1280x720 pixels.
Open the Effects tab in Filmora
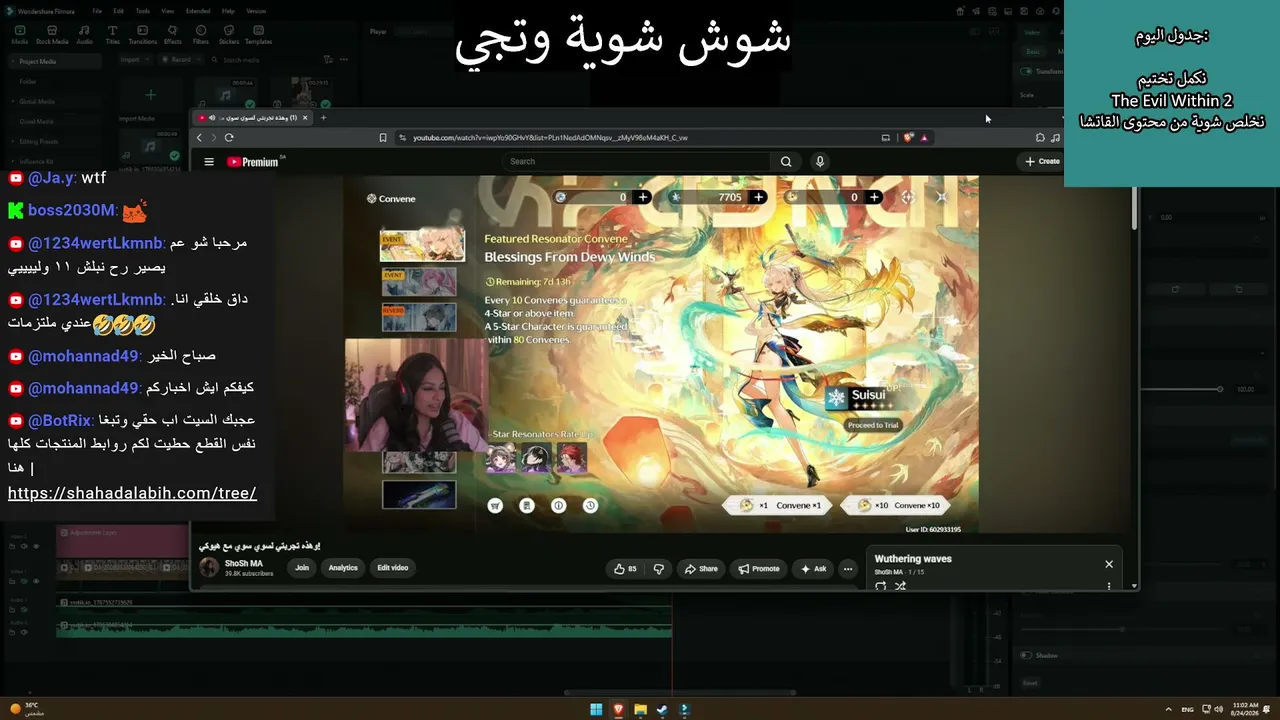173,35
